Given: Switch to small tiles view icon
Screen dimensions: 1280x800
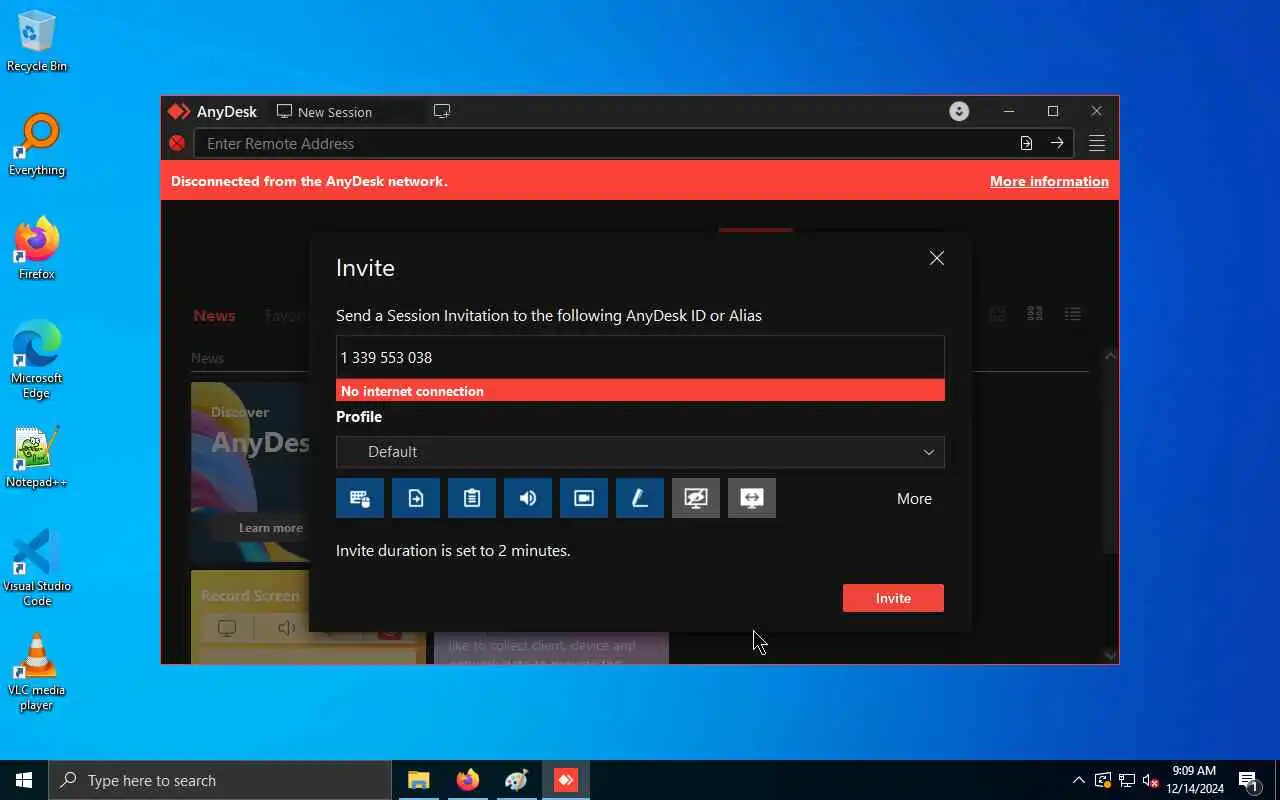Looking at the screenshot, I should coord(1035,314).
